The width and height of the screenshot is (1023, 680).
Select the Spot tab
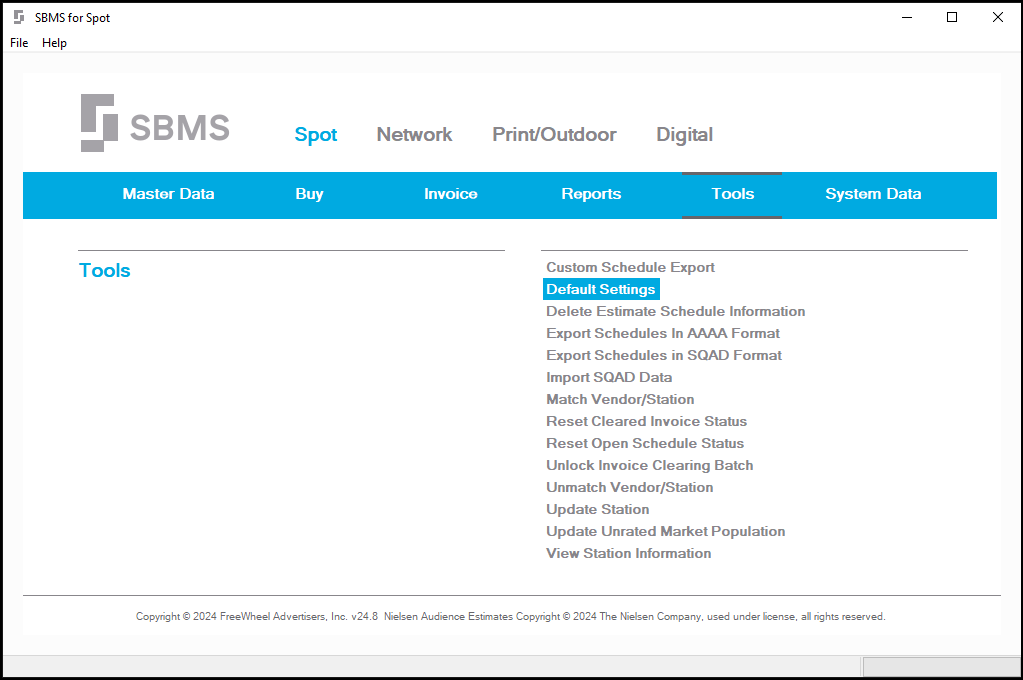(315, 134)
